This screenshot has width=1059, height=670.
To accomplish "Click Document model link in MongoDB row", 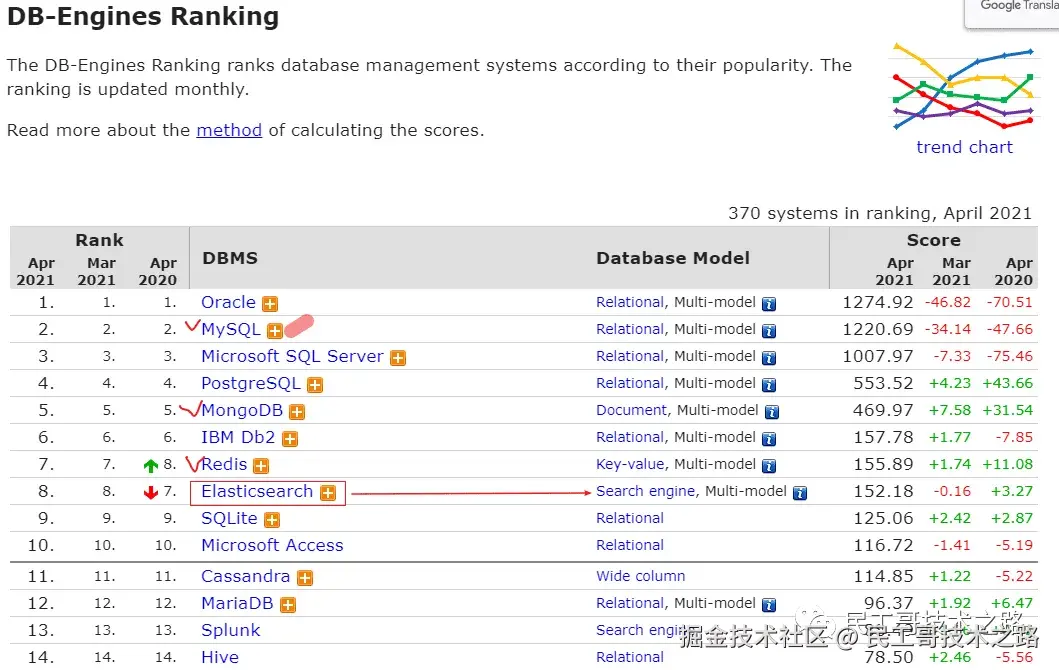I will click(631, 410).
